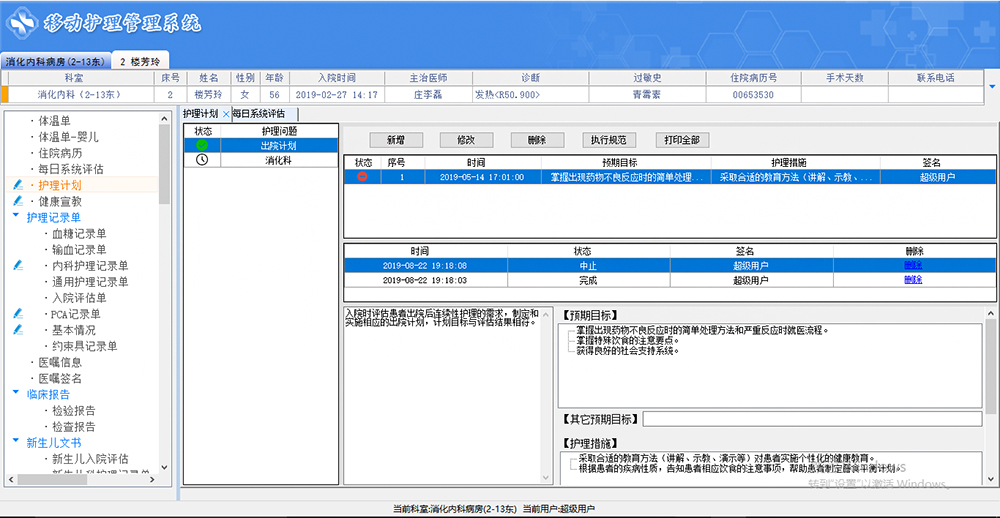Screen dimensions: 1000x518
Task: Open 检验报告 in the left tree
Action: coord(73,410)
